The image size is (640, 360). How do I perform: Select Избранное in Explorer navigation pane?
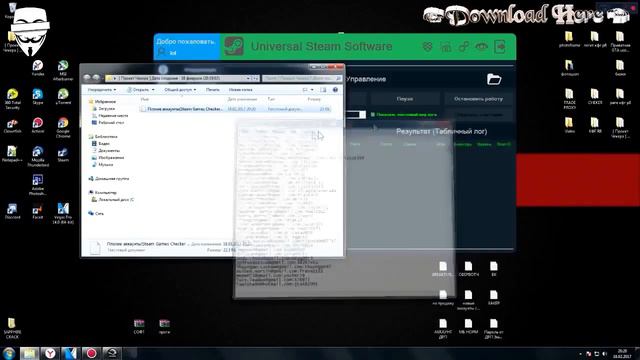102,101
